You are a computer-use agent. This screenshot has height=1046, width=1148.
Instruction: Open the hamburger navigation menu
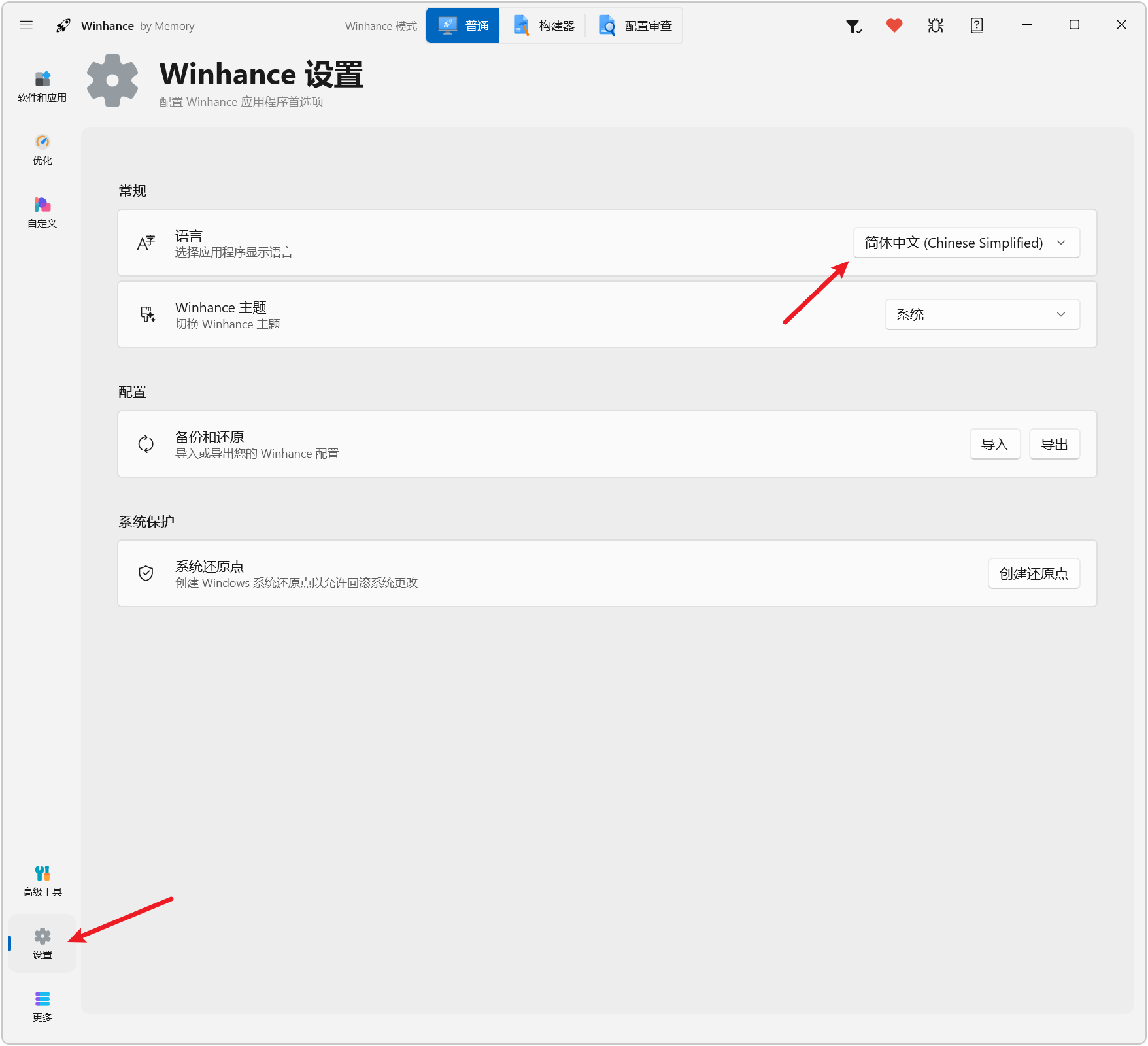pos(26,25)
